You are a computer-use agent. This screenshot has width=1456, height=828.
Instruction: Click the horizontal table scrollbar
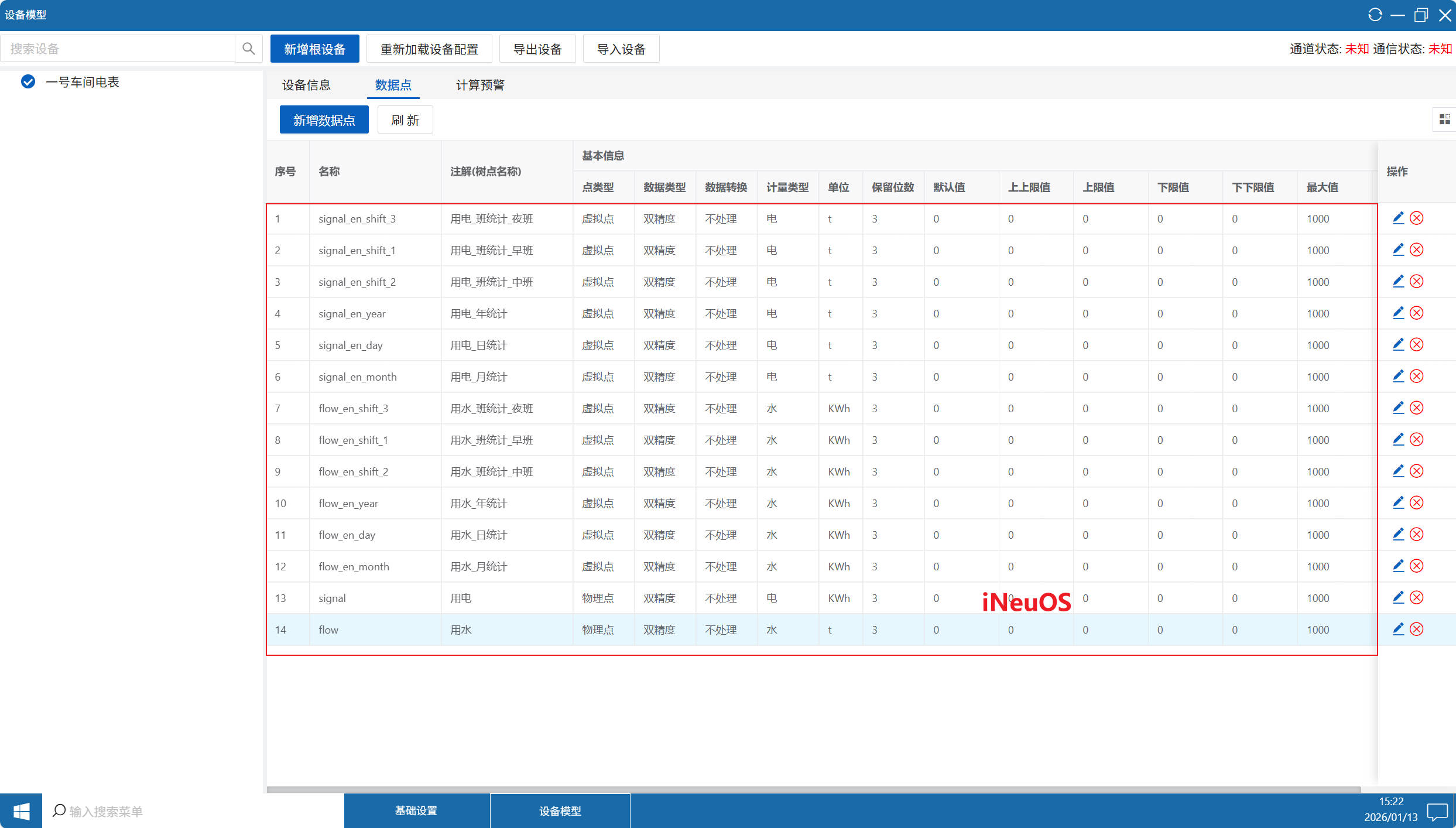point(813,789)
